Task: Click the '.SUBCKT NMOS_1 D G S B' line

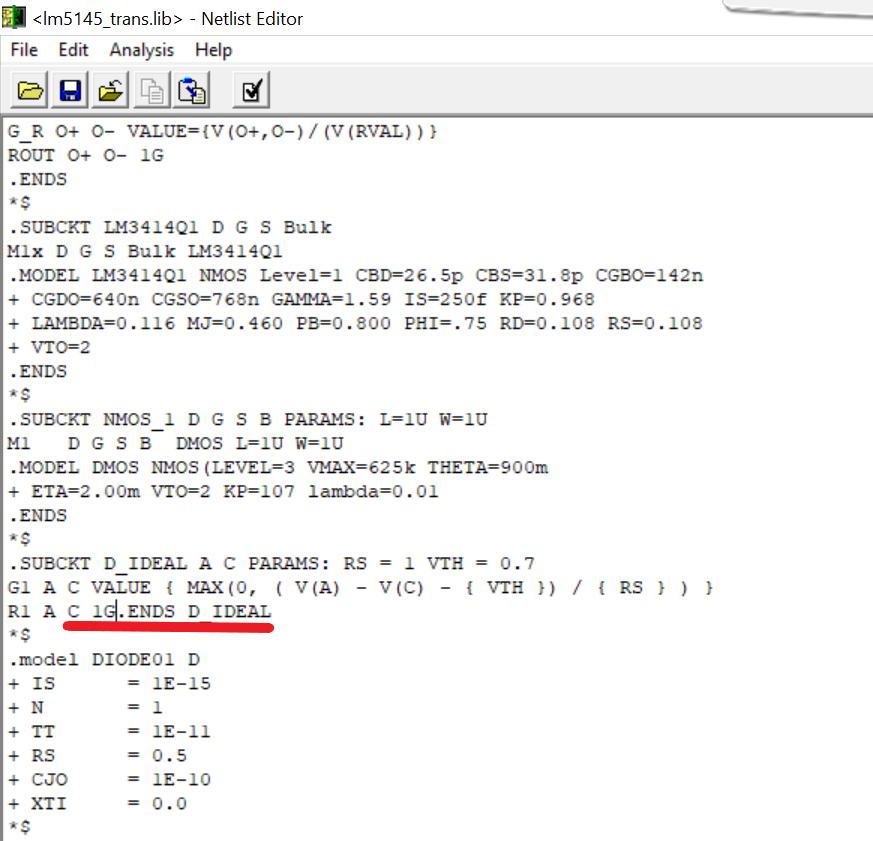Action: tap(248, 419)
